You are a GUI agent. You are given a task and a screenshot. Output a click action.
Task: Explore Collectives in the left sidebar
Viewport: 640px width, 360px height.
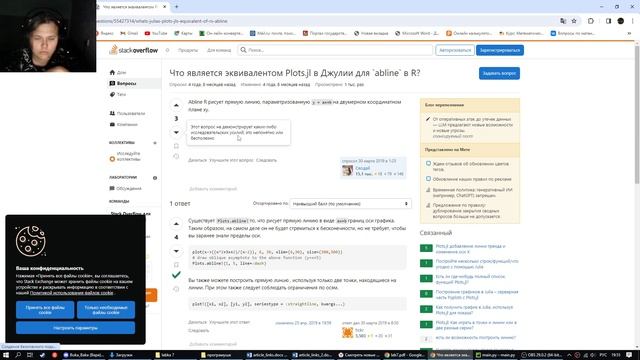click(125, 156)
